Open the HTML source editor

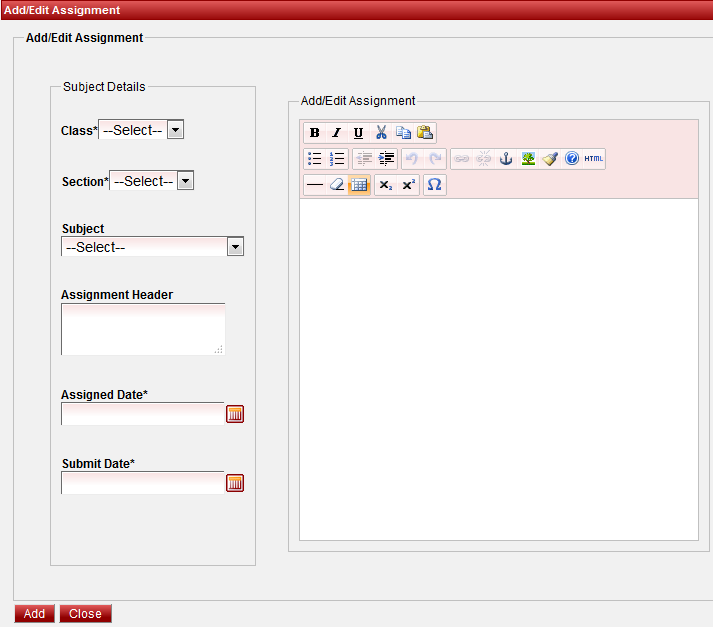(x=594, y=159)
